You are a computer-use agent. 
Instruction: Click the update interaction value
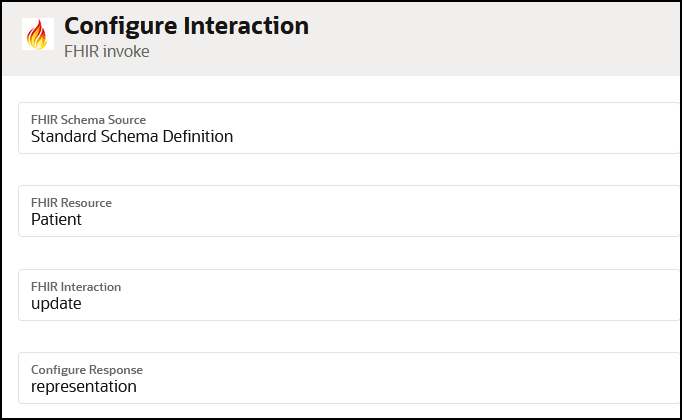(56, 303)
